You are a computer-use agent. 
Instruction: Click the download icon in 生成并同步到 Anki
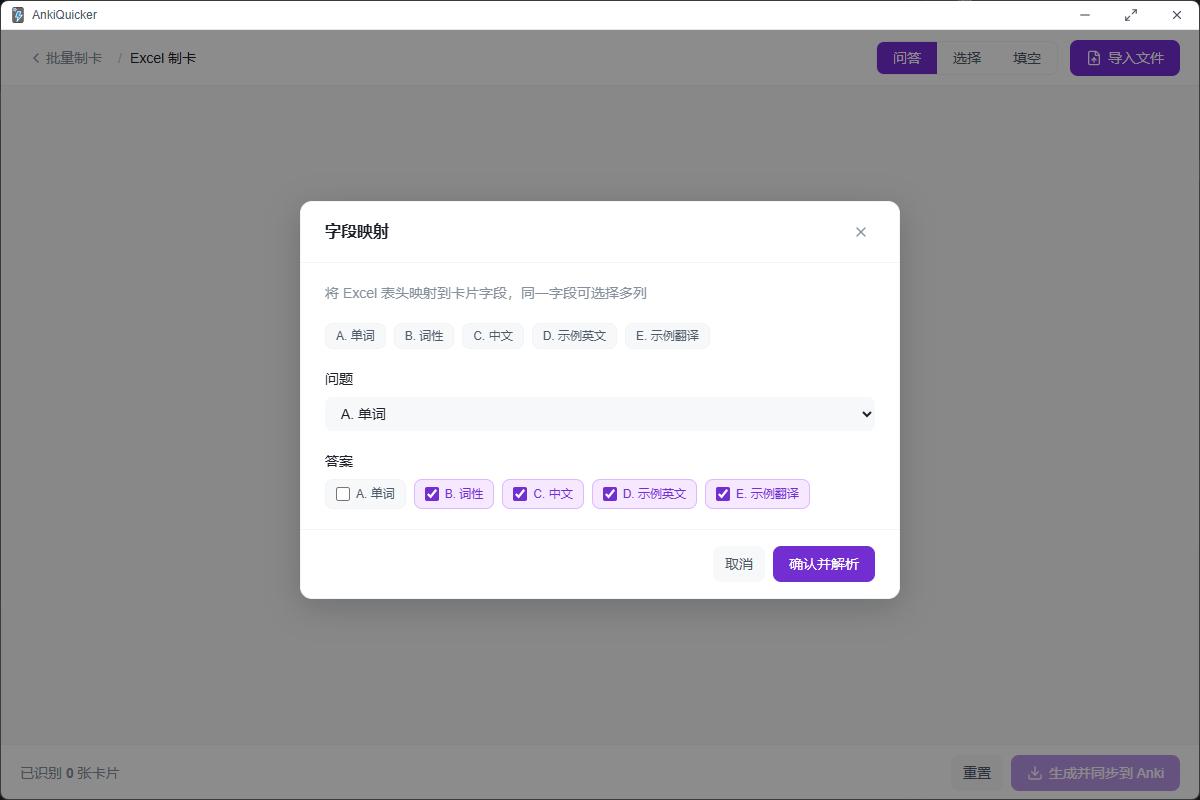pos(1035,773)
